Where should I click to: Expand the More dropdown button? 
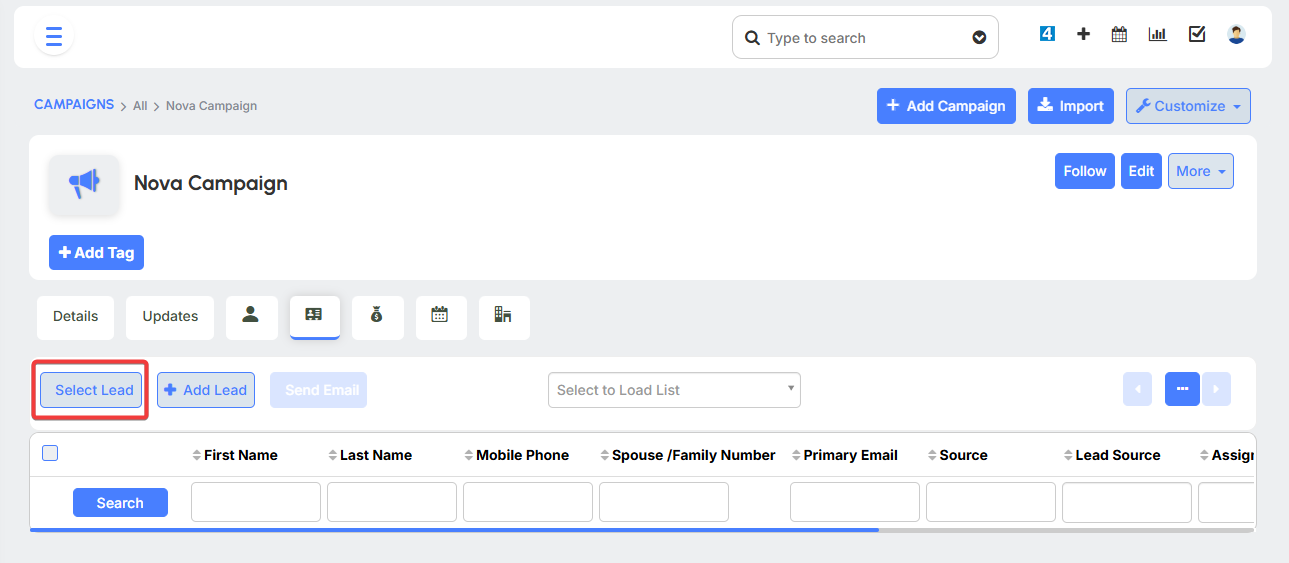coord(1200,171)
